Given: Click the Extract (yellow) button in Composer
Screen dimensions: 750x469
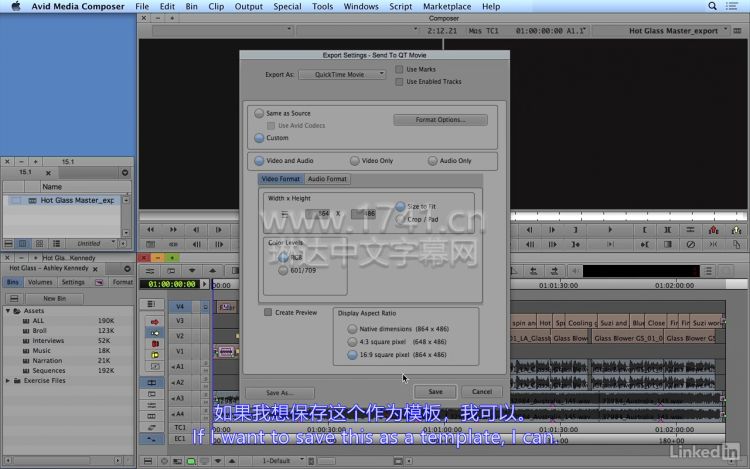Looking at the screenshot, I should pyautogui.click(x=736, y=230).
